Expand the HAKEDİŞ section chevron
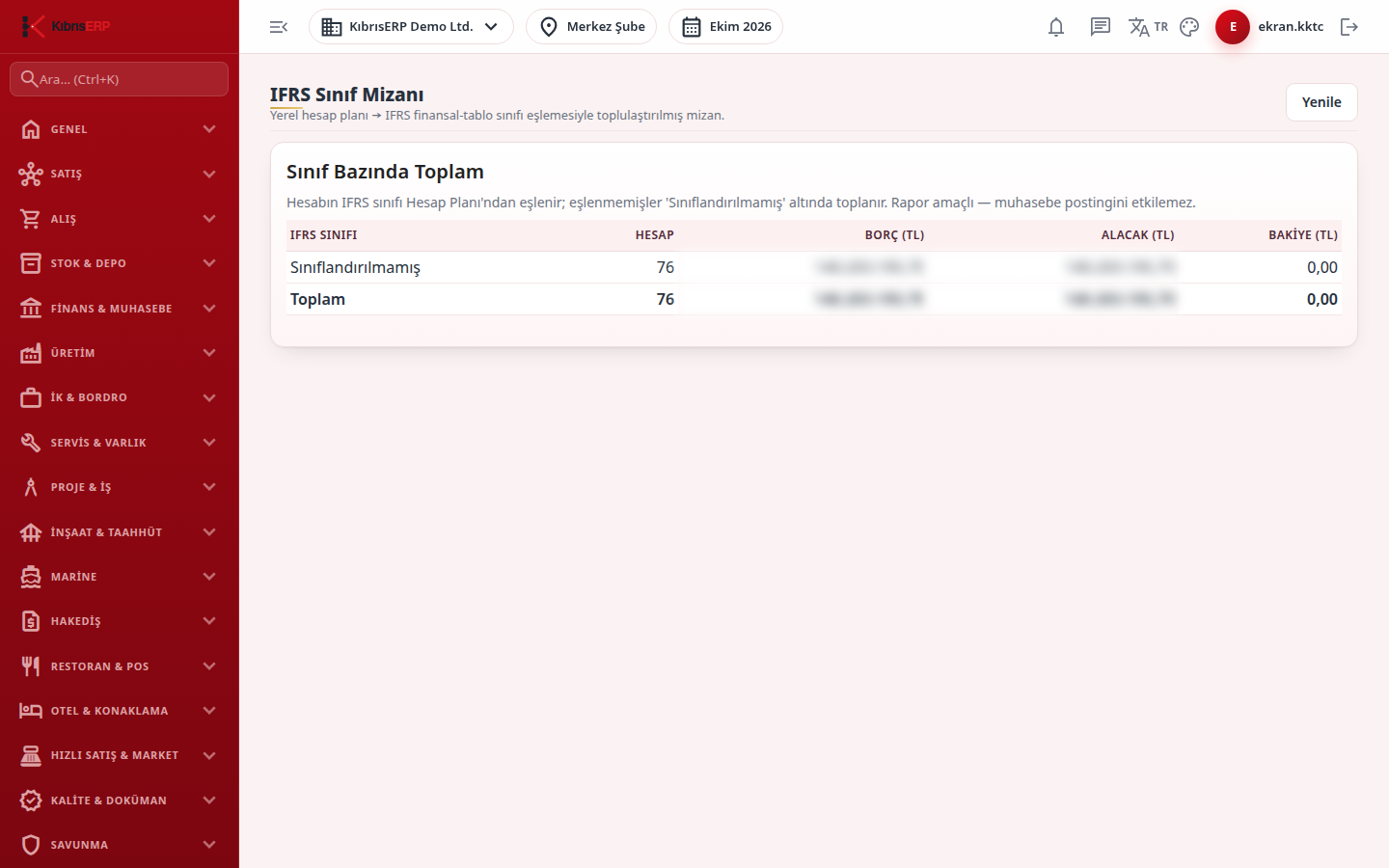 (x=209, y=621)
